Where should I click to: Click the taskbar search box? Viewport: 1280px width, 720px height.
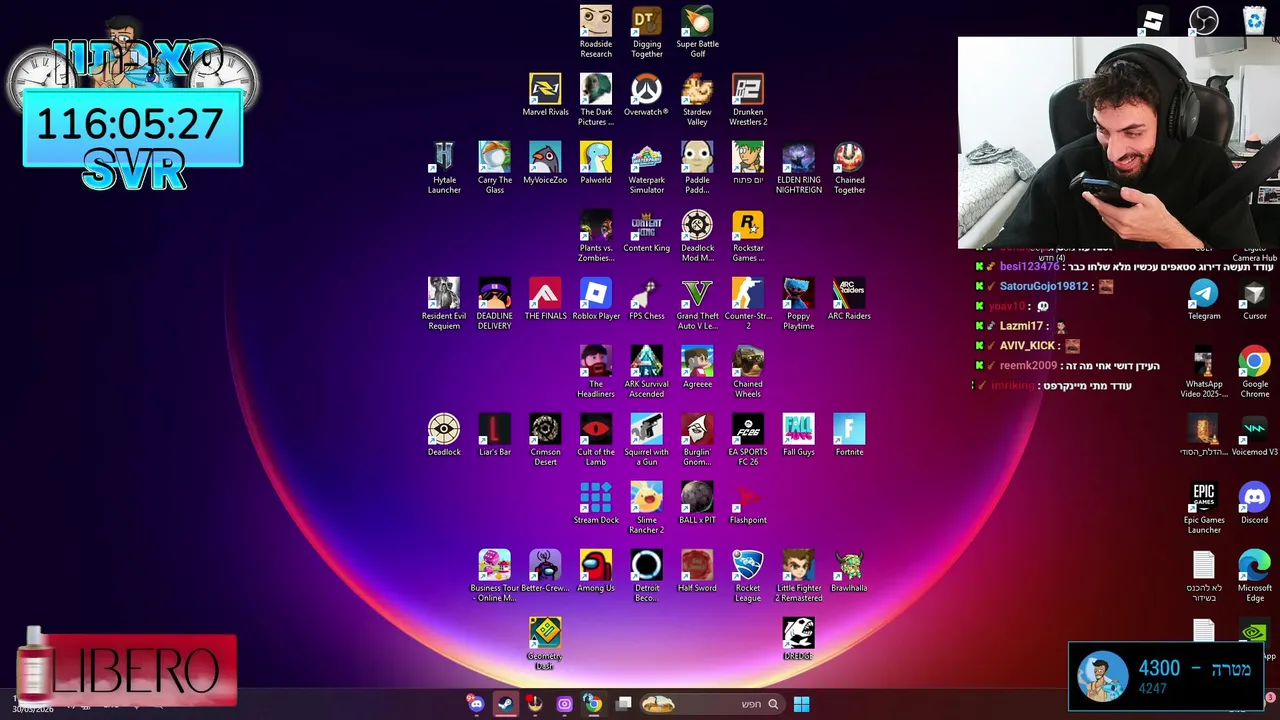click(711, 704)
